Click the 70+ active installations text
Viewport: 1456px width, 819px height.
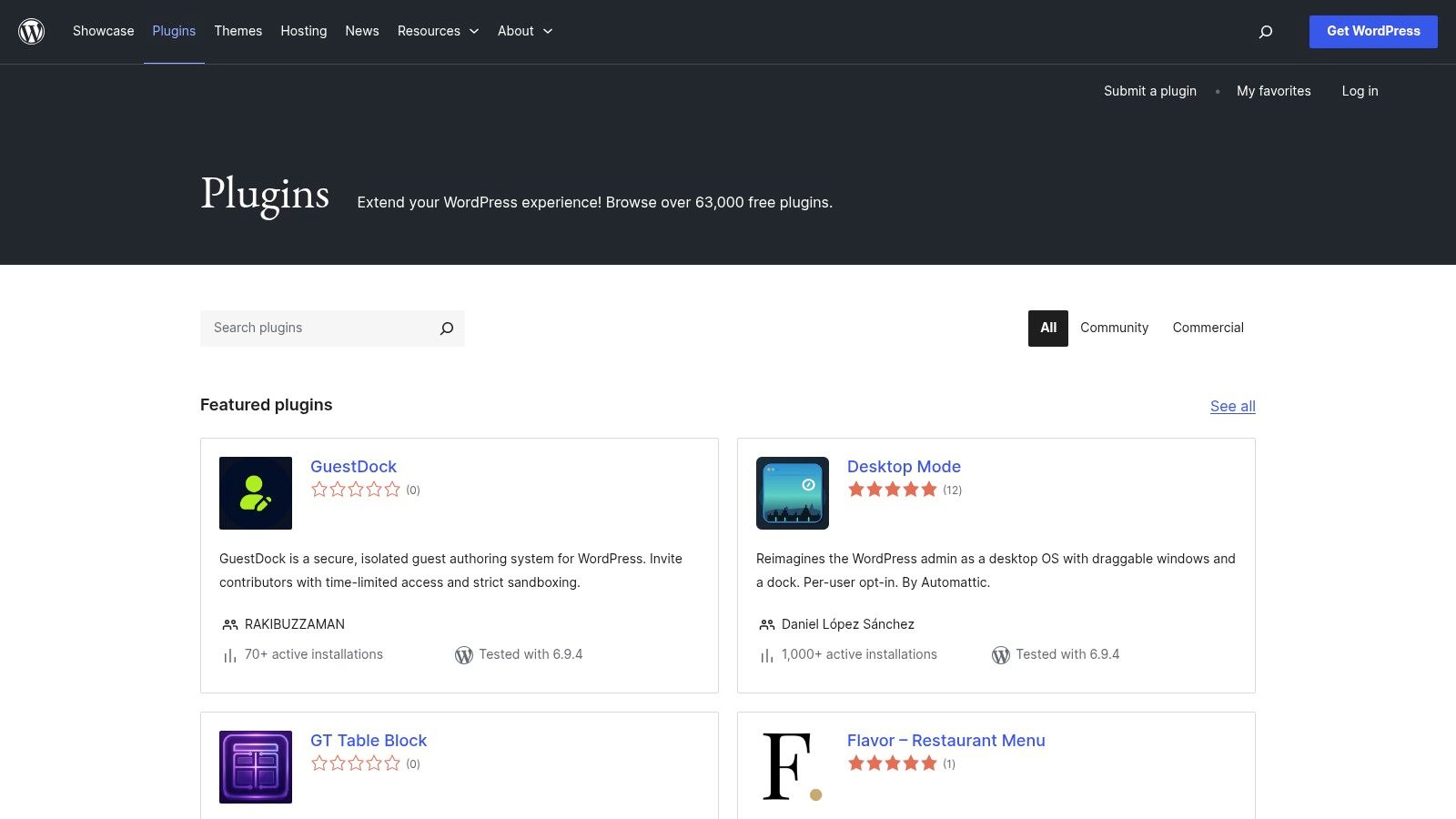pos(314,654)
